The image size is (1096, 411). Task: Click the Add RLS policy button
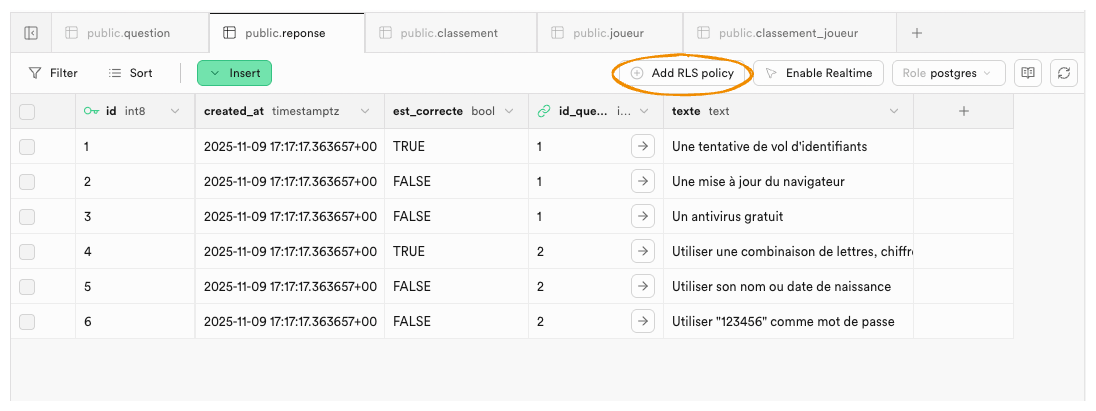(682, 73)
